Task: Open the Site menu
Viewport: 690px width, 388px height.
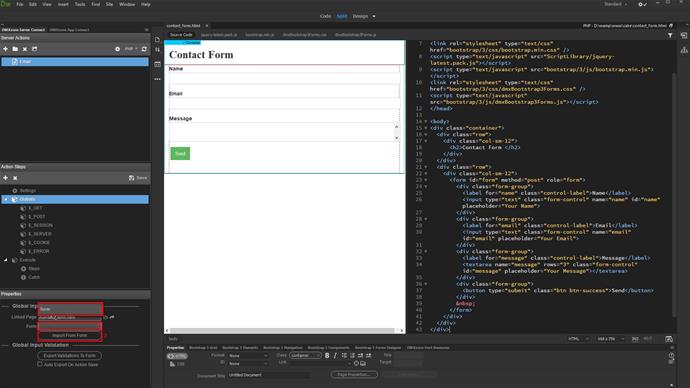Action: tap(109, 4)
